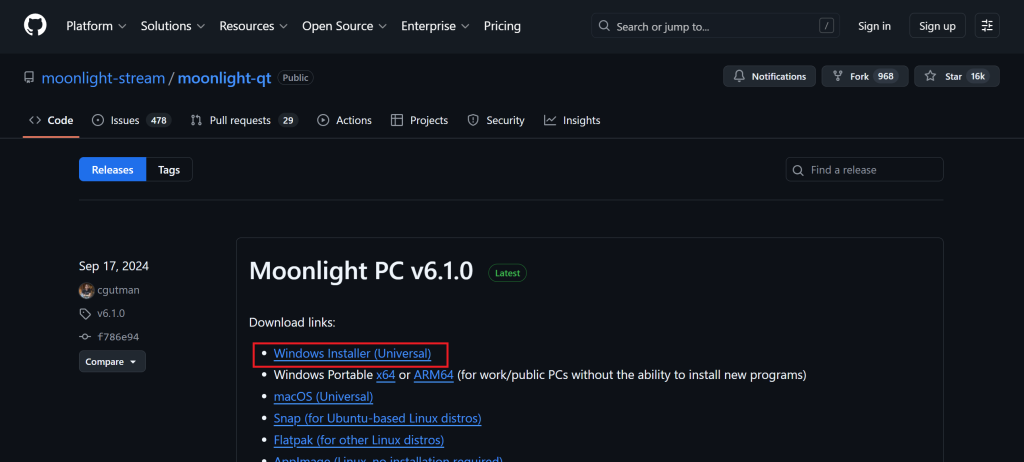Switch to the Tags view
The width and height of the screenshot is (1024, 462).
(x=169, y=170)
